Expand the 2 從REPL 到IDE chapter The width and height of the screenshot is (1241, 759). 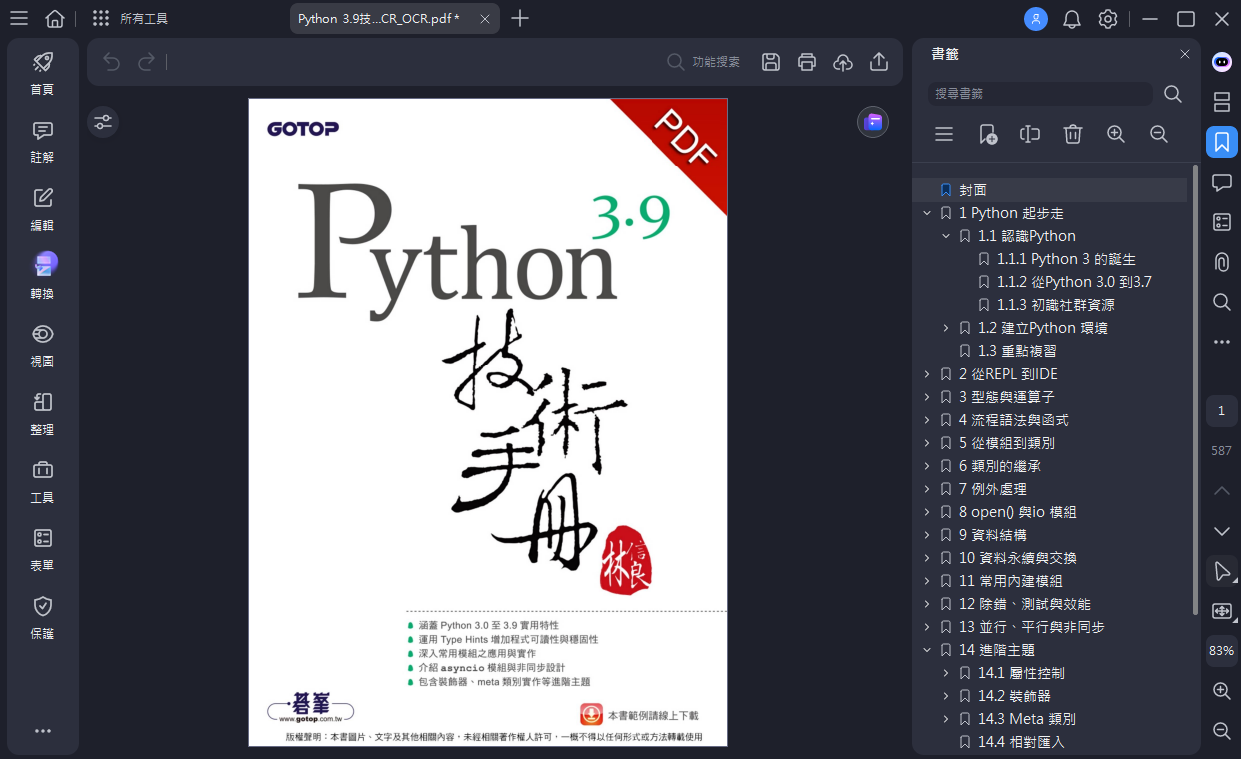tap(927, 374)
